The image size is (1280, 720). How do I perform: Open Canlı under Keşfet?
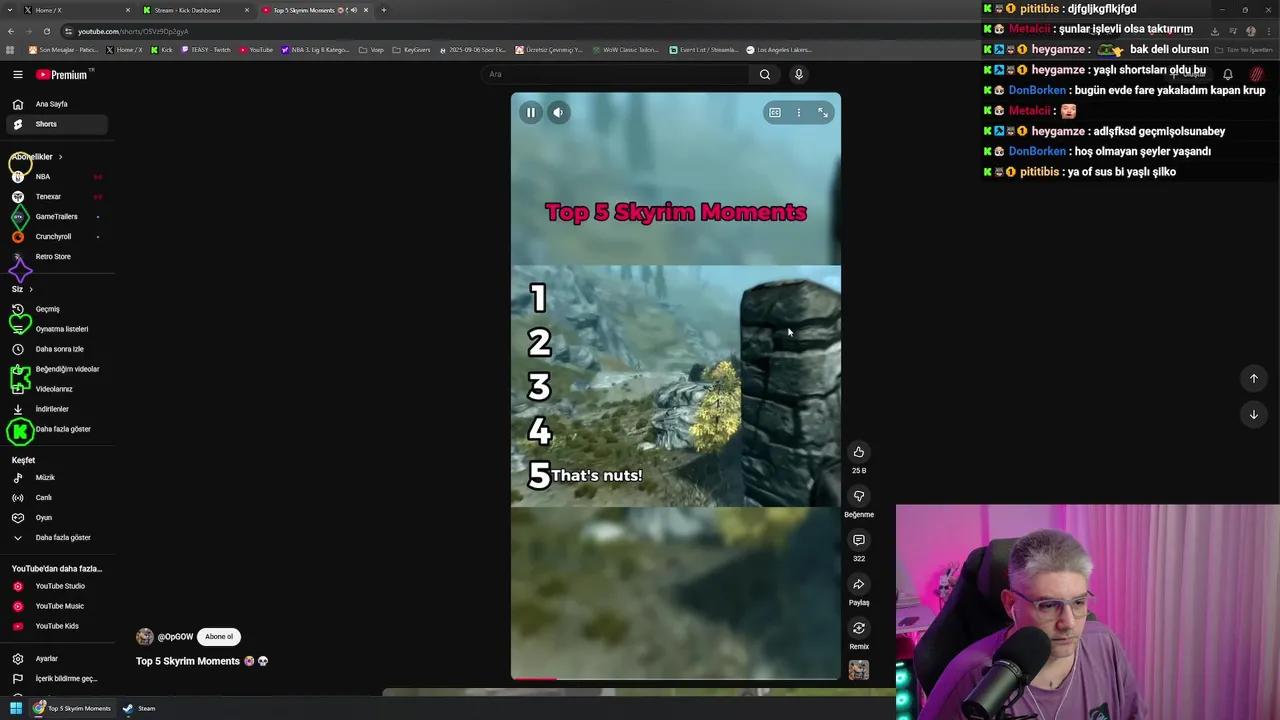pos(57,498)
